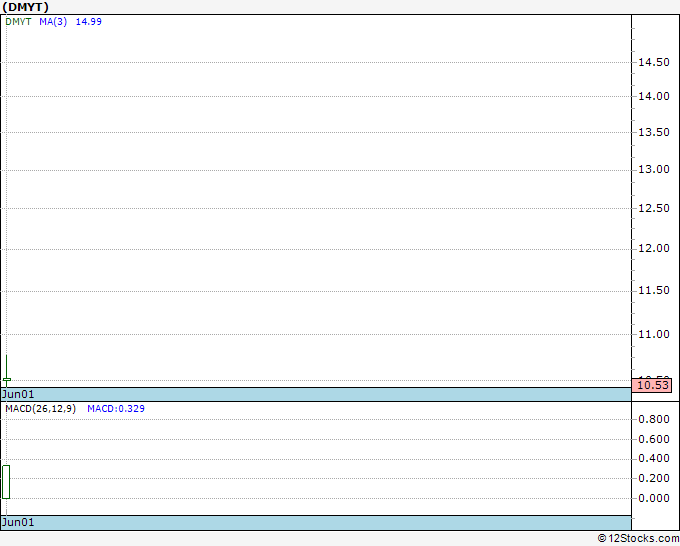Click the 14.00 price axis label

tap(654, 96)
